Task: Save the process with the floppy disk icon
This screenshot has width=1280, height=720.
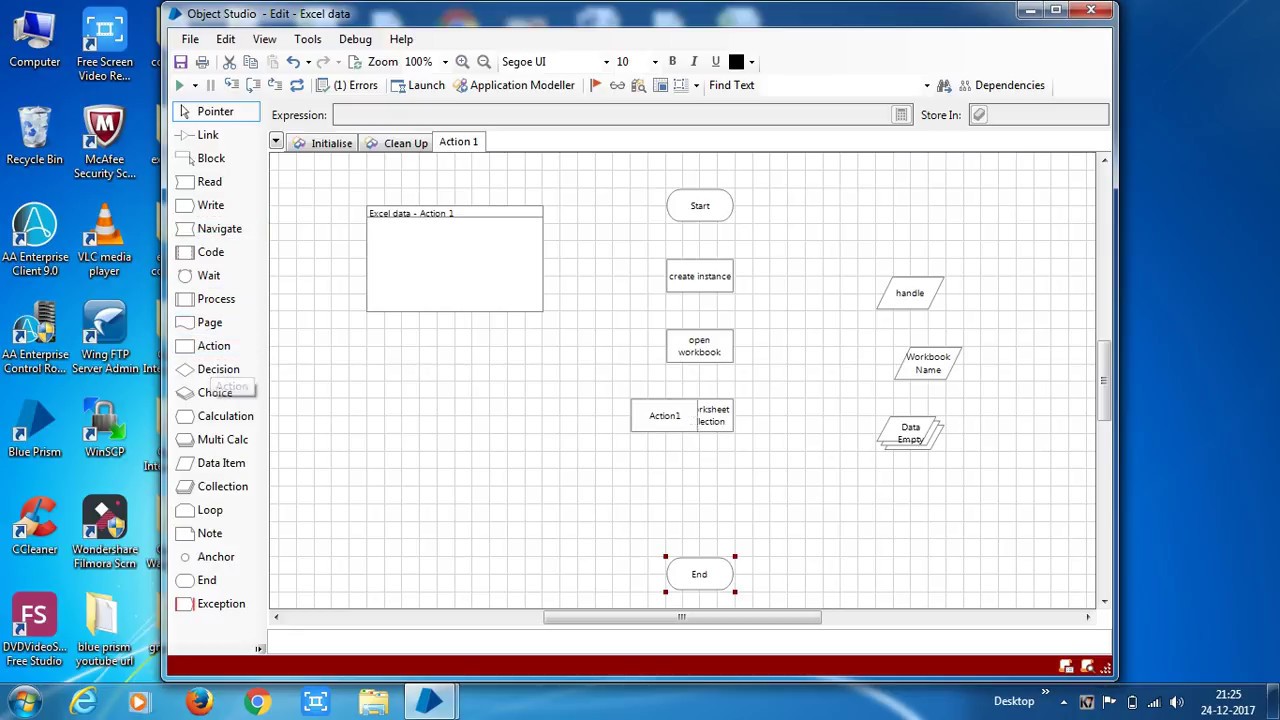Action: [181, 62]
